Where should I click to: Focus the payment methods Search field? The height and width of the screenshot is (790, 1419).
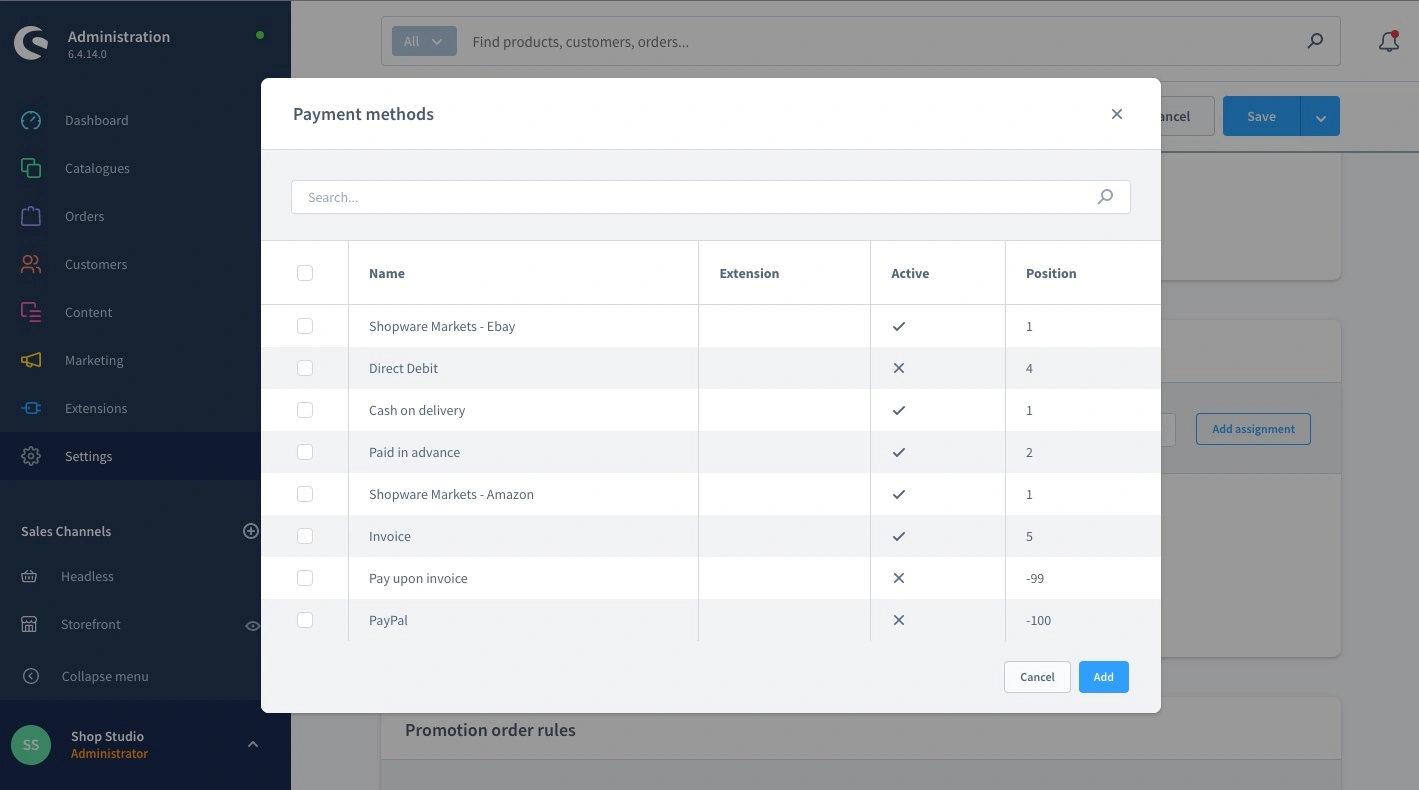pyautogui.click(x=690, y=197)
